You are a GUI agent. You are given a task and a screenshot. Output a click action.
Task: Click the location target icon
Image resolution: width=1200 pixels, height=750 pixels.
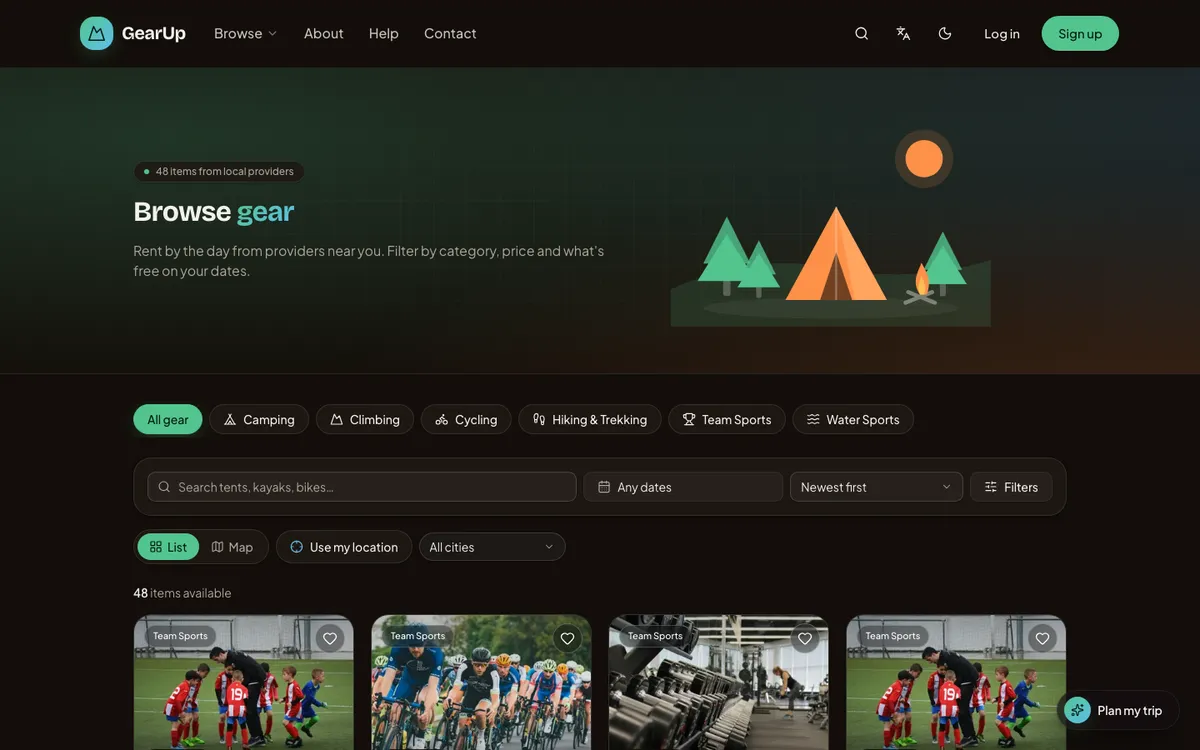click(x=297, y=547)
